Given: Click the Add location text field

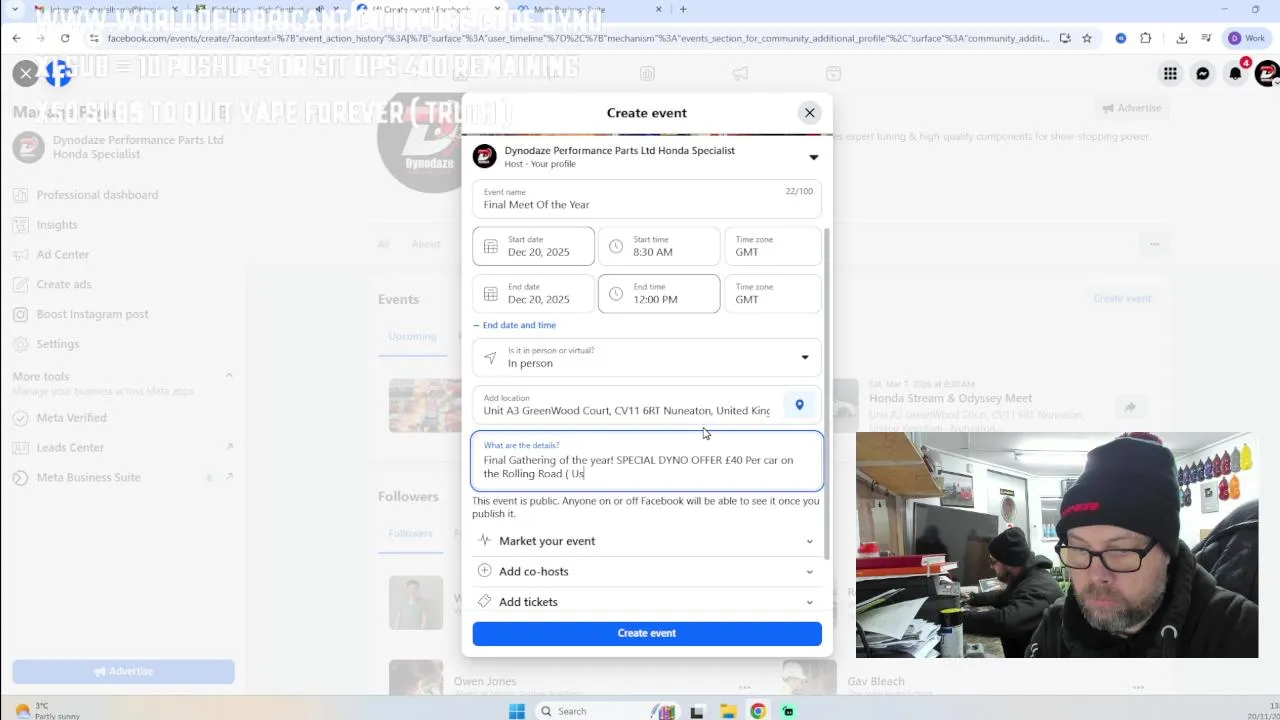Looking at the screenshot, I should point(627,405).
